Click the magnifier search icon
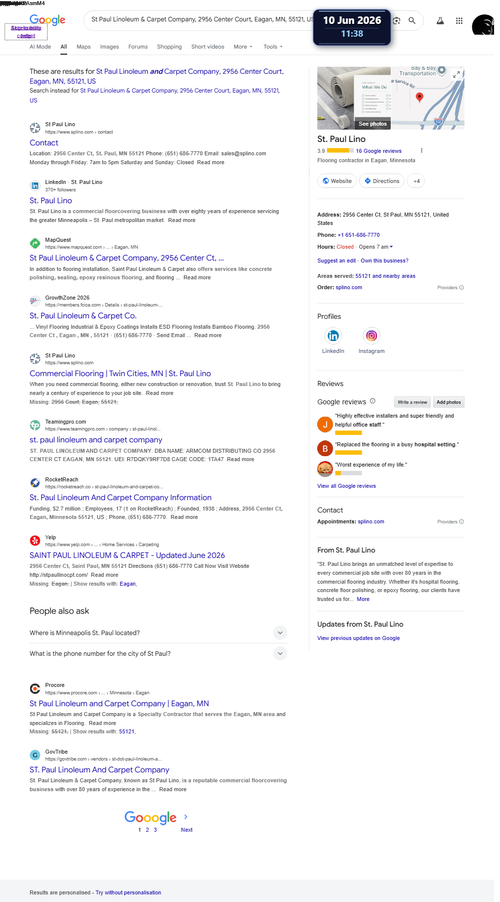This screenshot has width=500, height=902. click(x=412, y=21)
